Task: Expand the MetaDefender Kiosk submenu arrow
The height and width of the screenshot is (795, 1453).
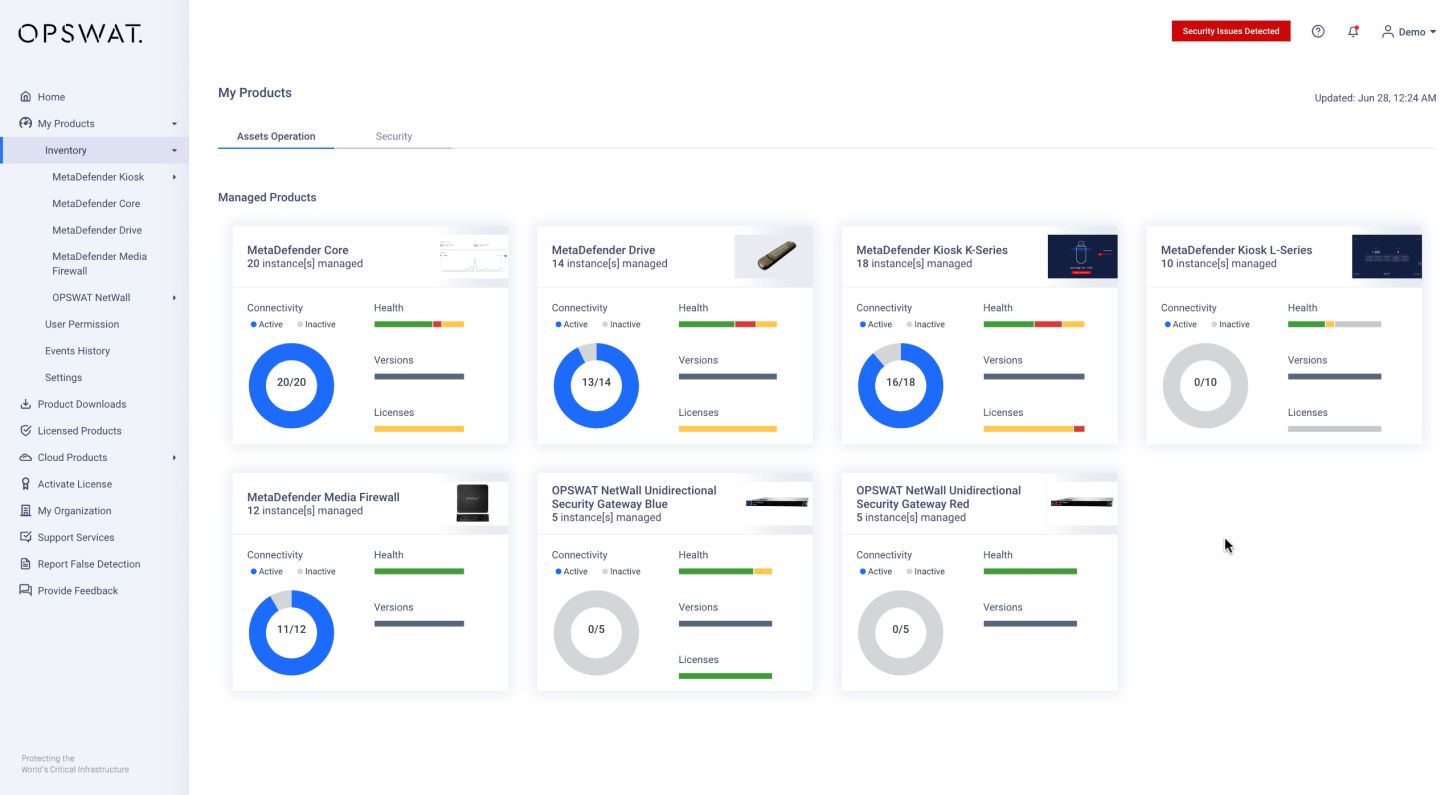Action: [174, 177]
